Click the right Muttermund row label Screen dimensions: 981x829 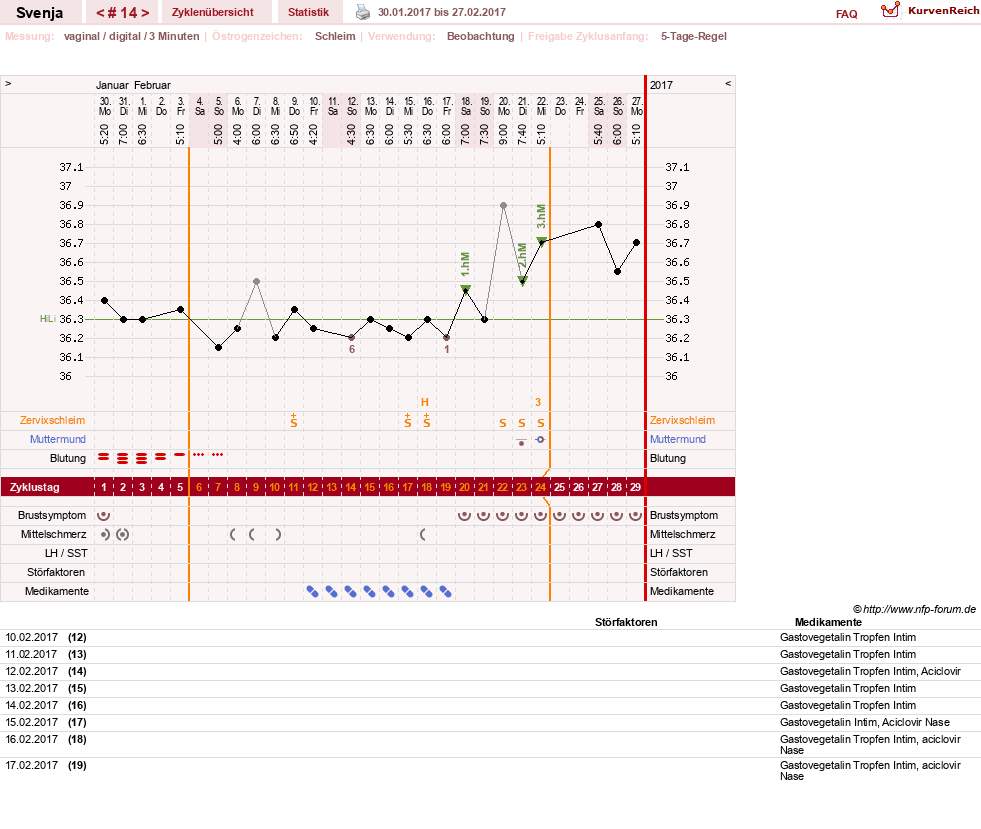(x=678, y=439)
